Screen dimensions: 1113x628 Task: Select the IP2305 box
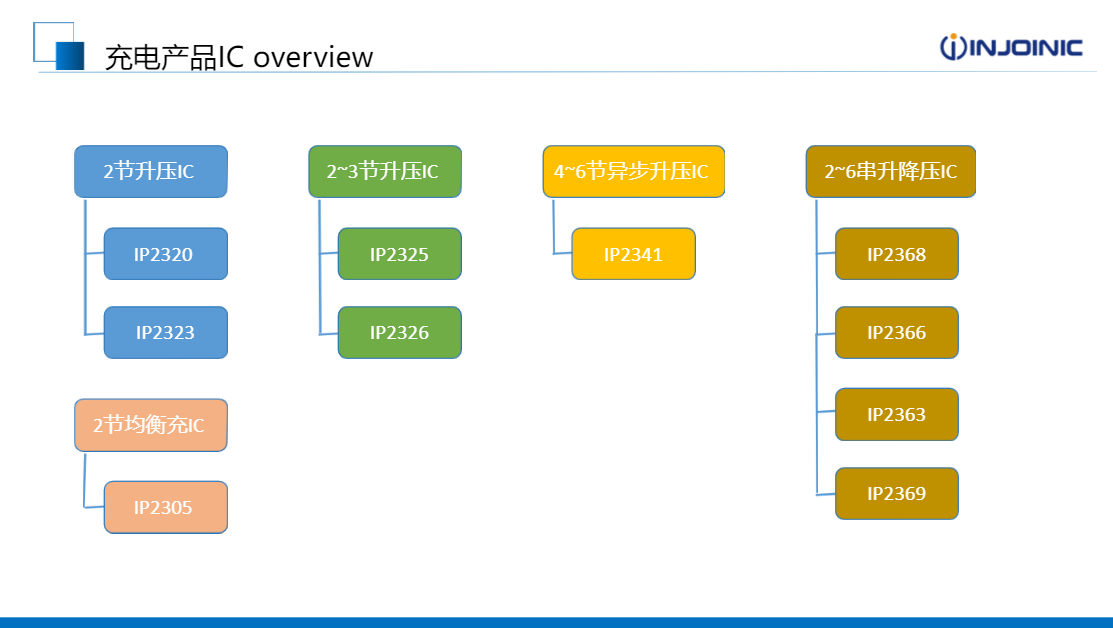(x=166, y=507)
